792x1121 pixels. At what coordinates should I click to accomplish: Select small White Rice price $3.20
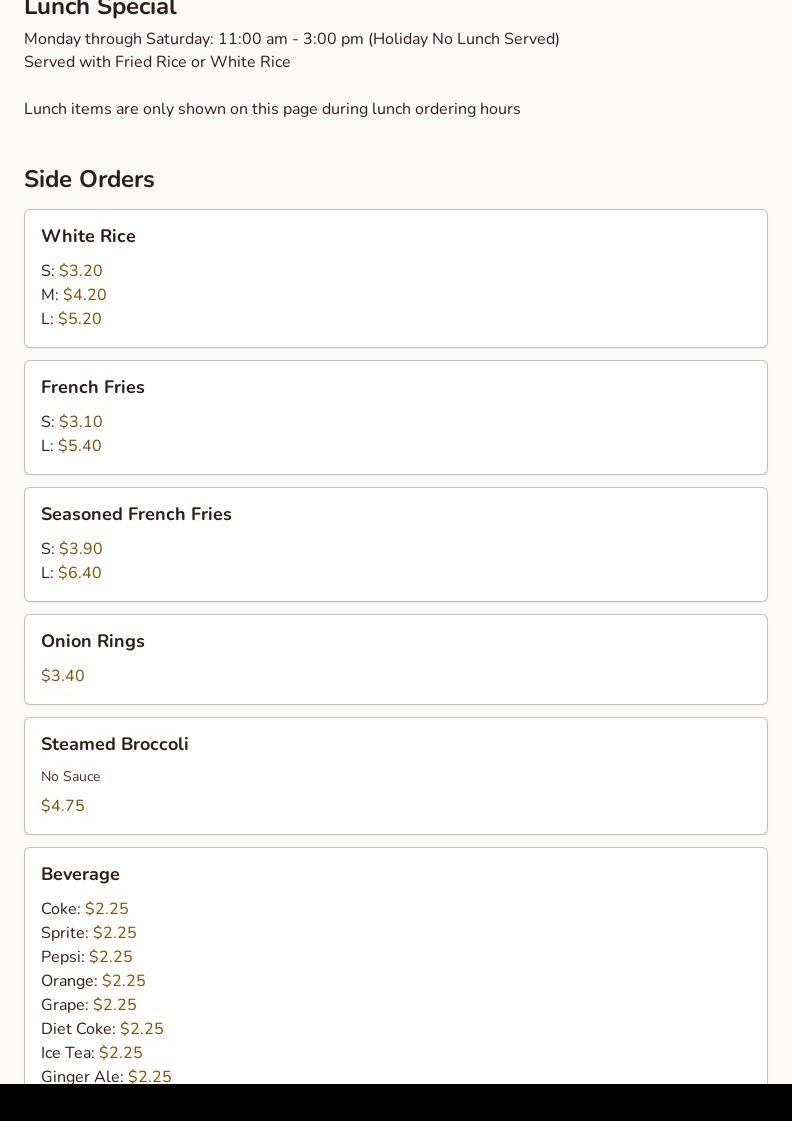[80, 271]
